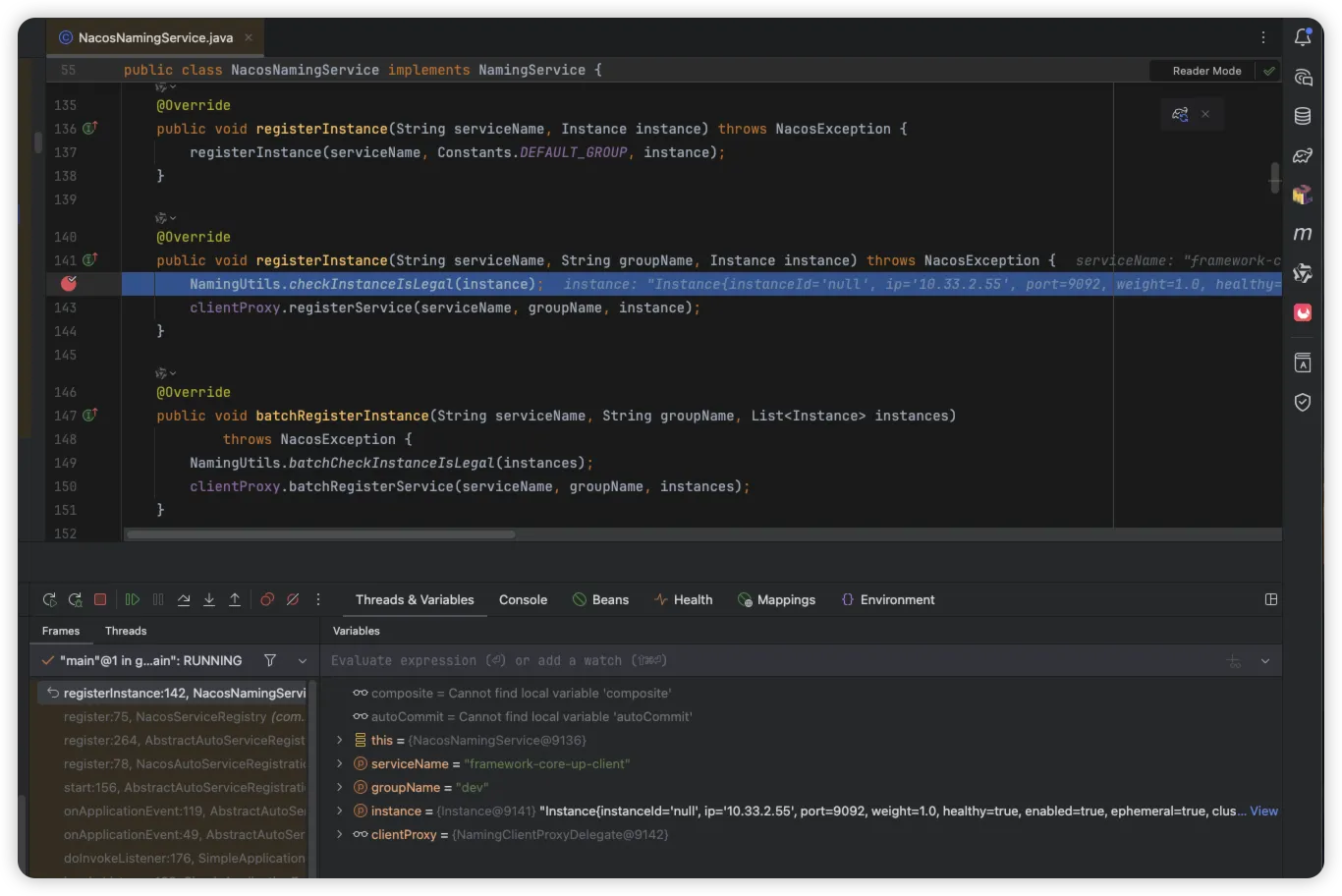The width and height of the screenshot is (1342, 896).
Task: Click the View link for instance value
Action: coord(1263,812)
